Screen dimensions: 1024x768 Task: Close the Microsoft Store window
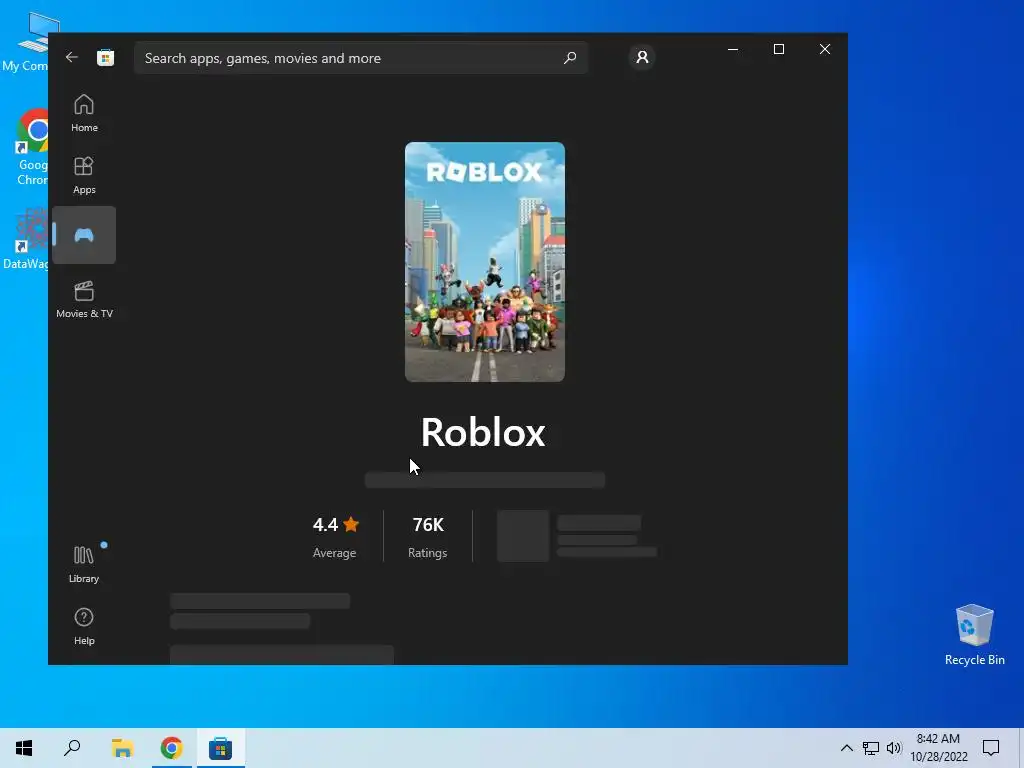pyautogui.click(x=825, y=49)
